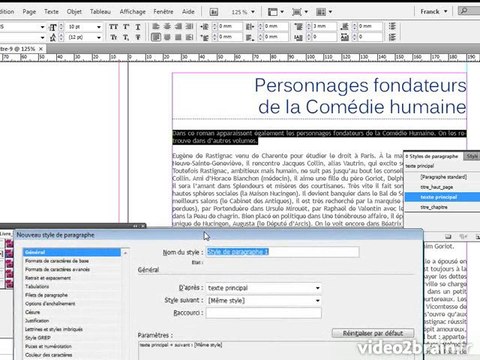Viewport: 480px width, 360px height.
Task: Align paragraph away from spine
Action: (190, 37)
